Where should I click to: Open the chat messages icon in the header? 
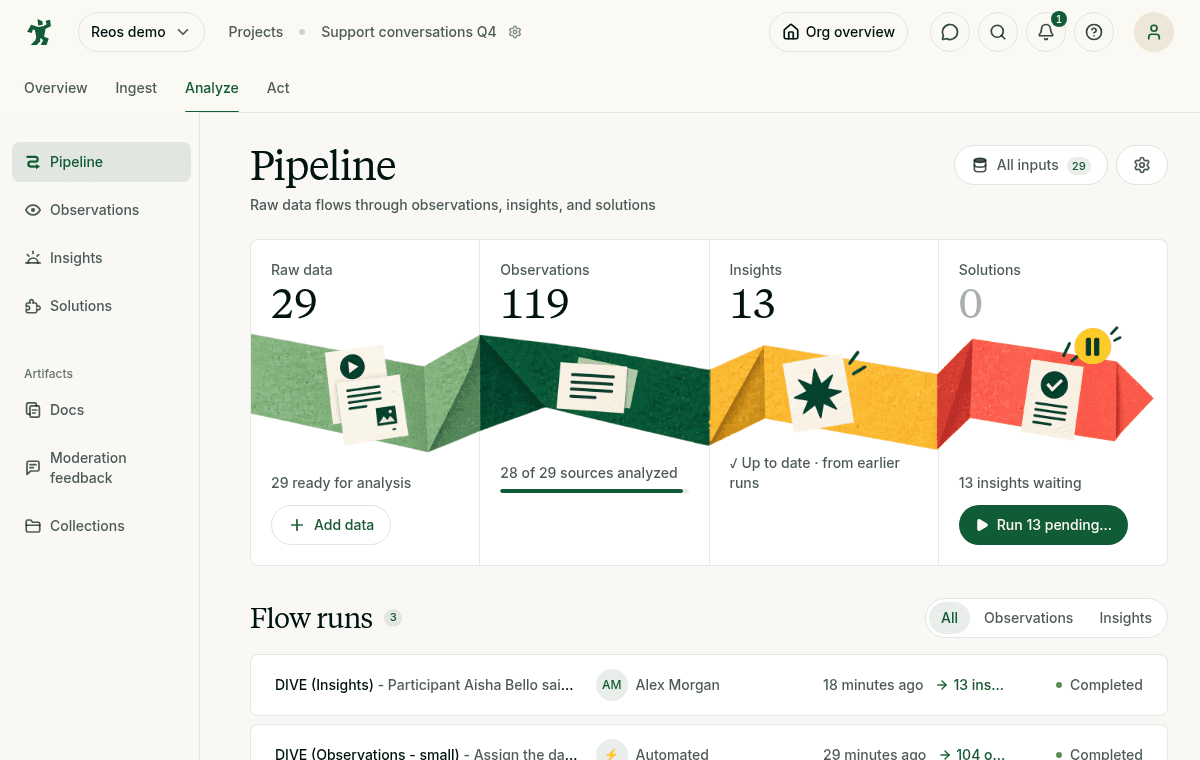point(950,32)
